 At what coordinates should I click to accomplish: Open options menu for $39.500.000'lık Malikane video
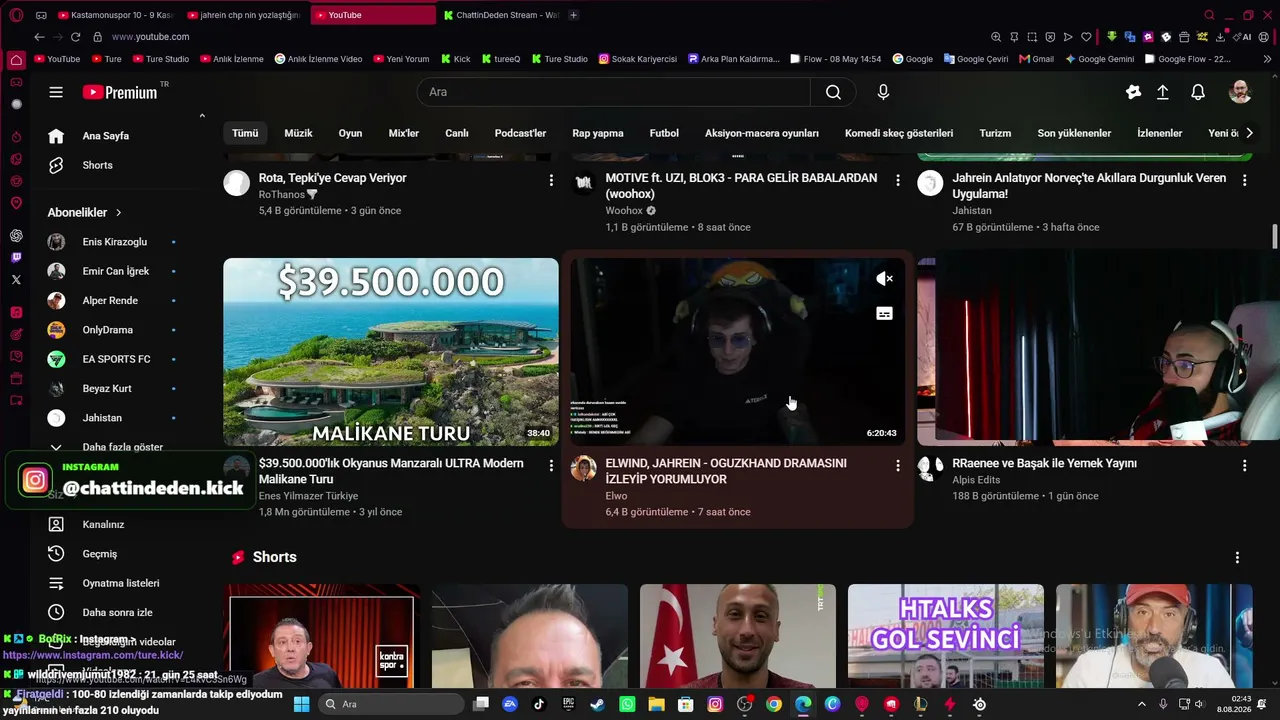(551, 465)
